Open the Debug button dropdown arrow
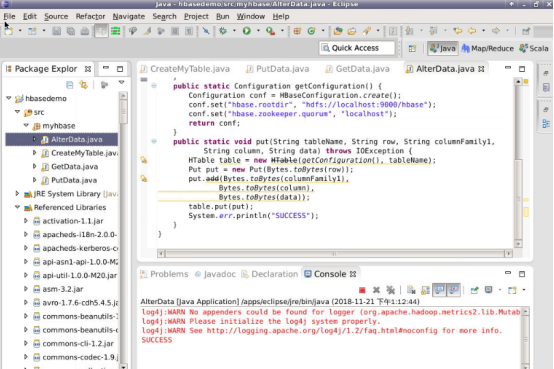The height and width of the screenshot is (369, 554). [234, 31]
